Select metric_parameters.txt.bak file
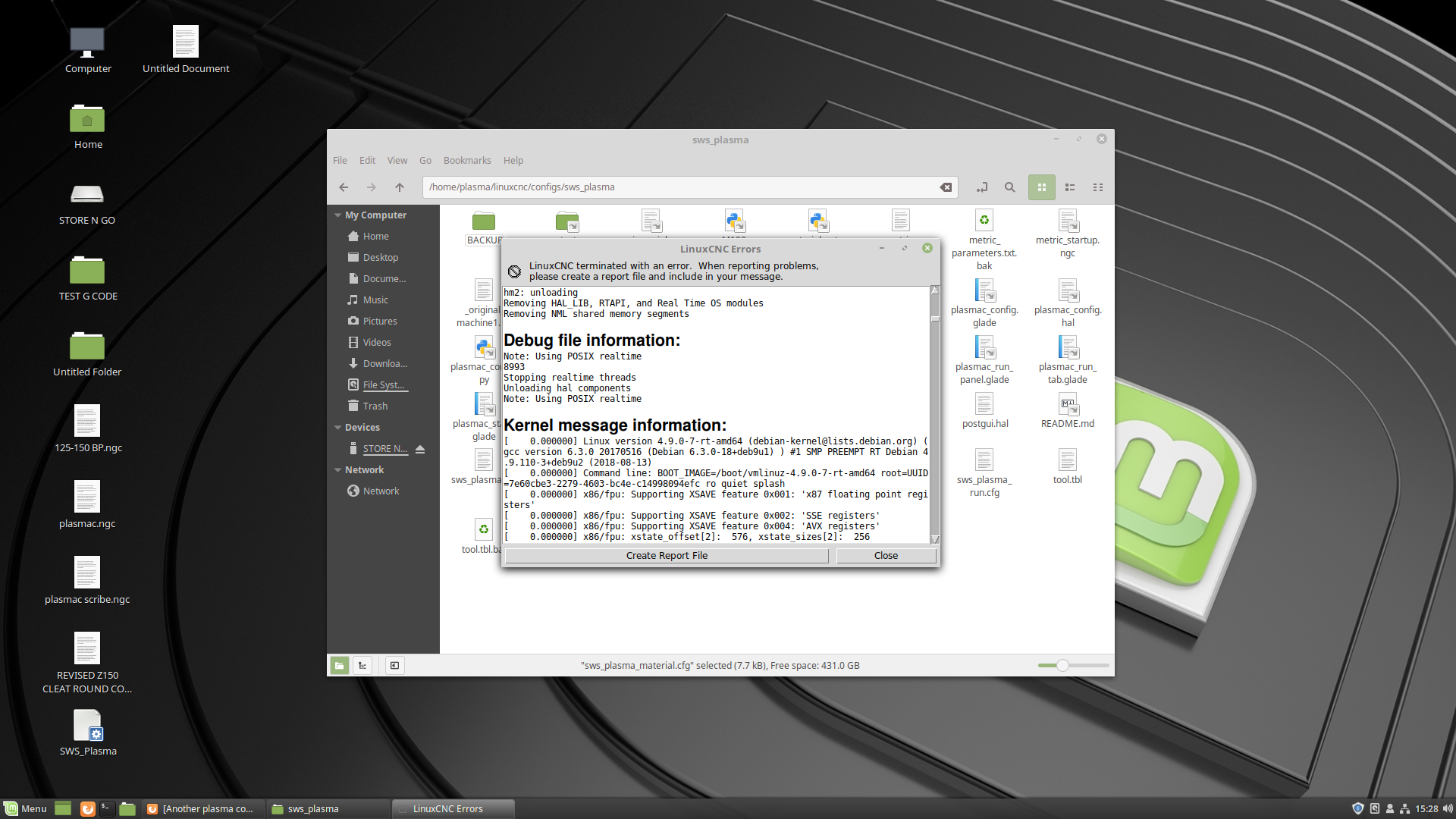Screen dimensions: 1456x819 pyautogui.click(x=984, y=240)
